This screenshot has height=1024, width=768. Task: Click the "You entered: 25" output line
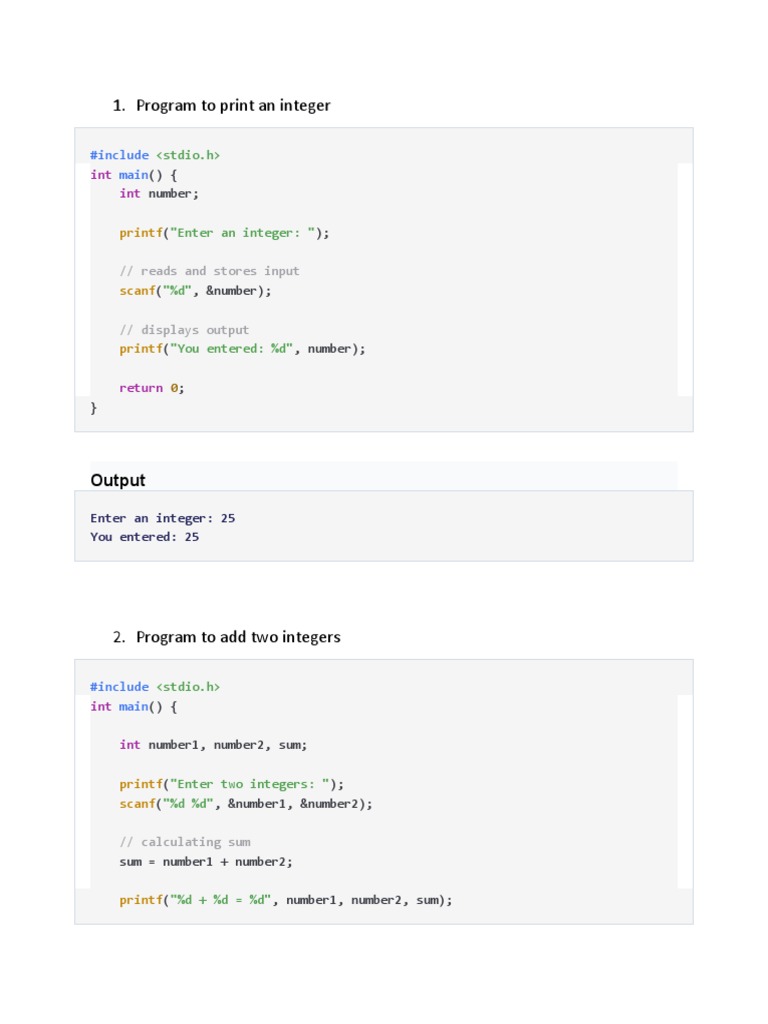[145, 537]
